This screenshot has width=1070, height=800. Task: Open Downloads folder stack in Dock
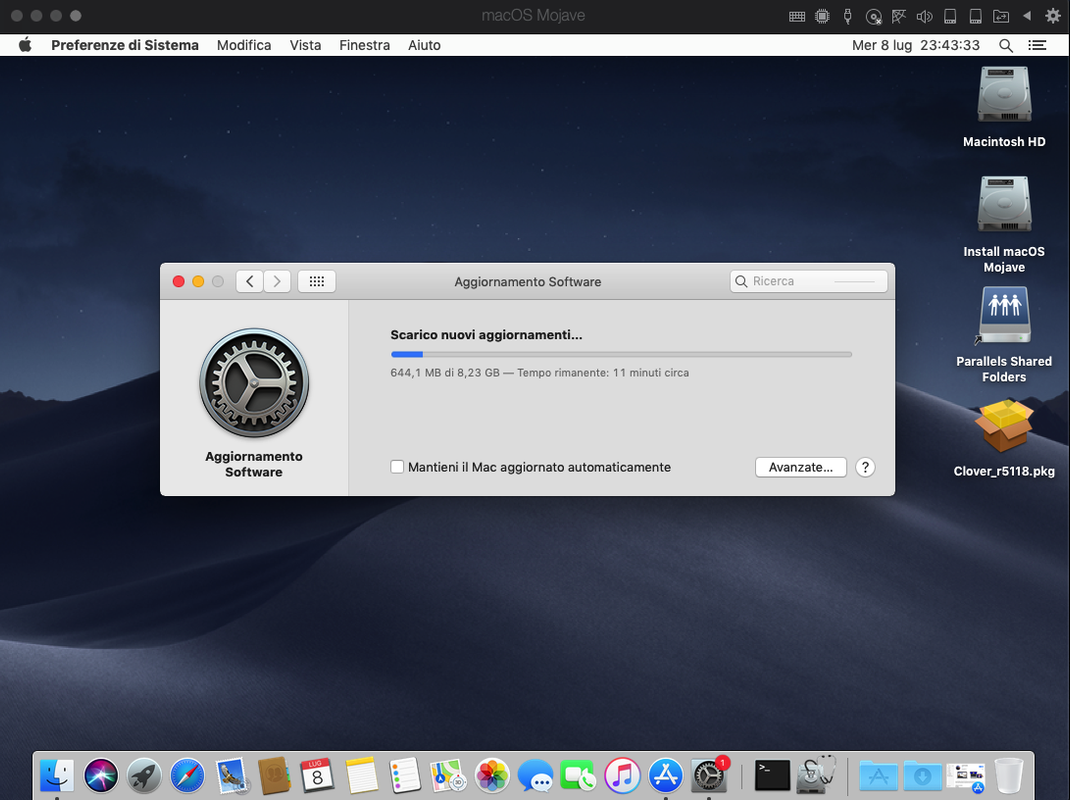[x=922, y=776]
